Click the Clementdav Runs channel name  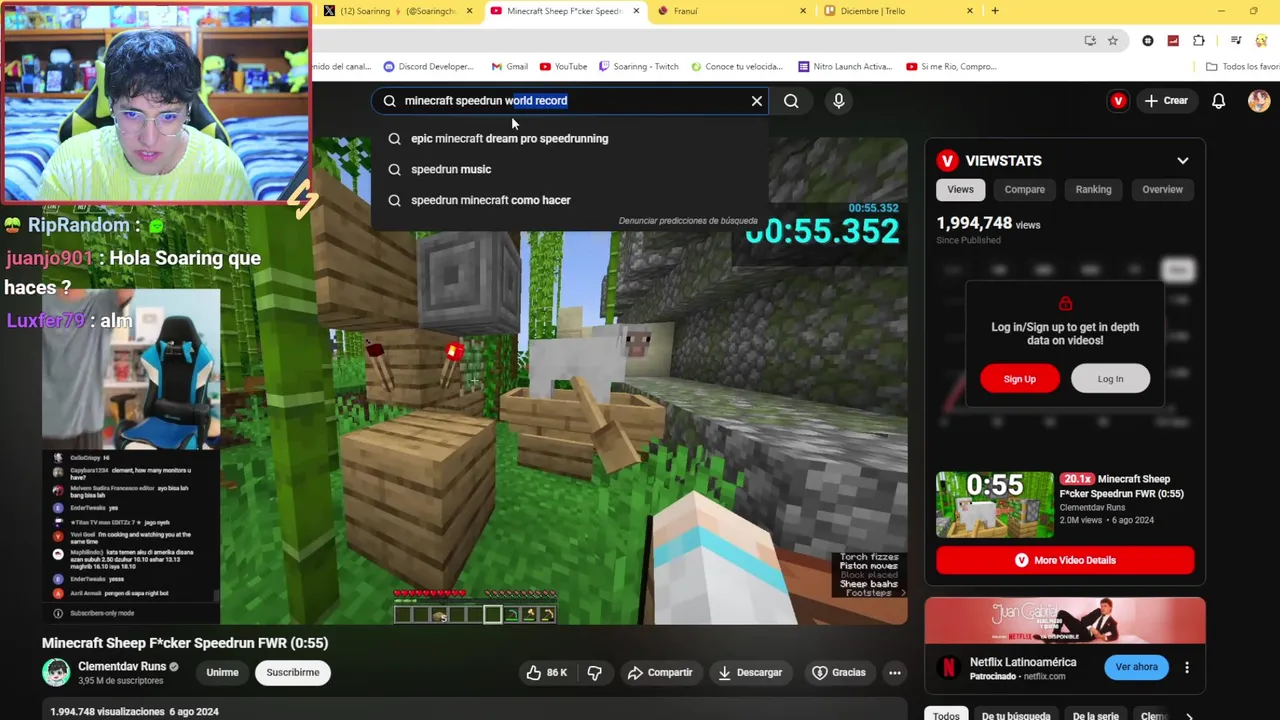coord(122,666)
